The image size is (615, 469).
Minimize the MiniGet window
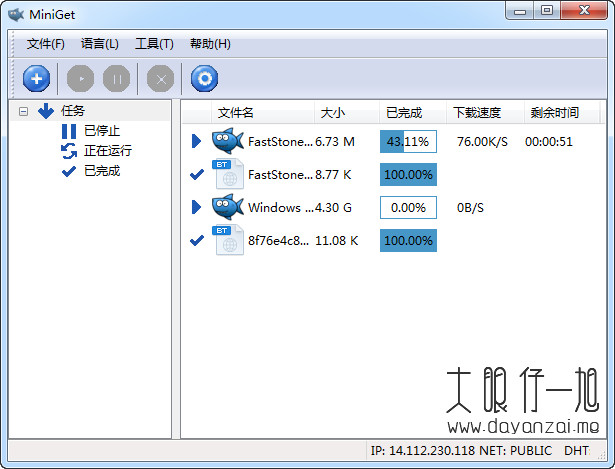coord(520,11)
